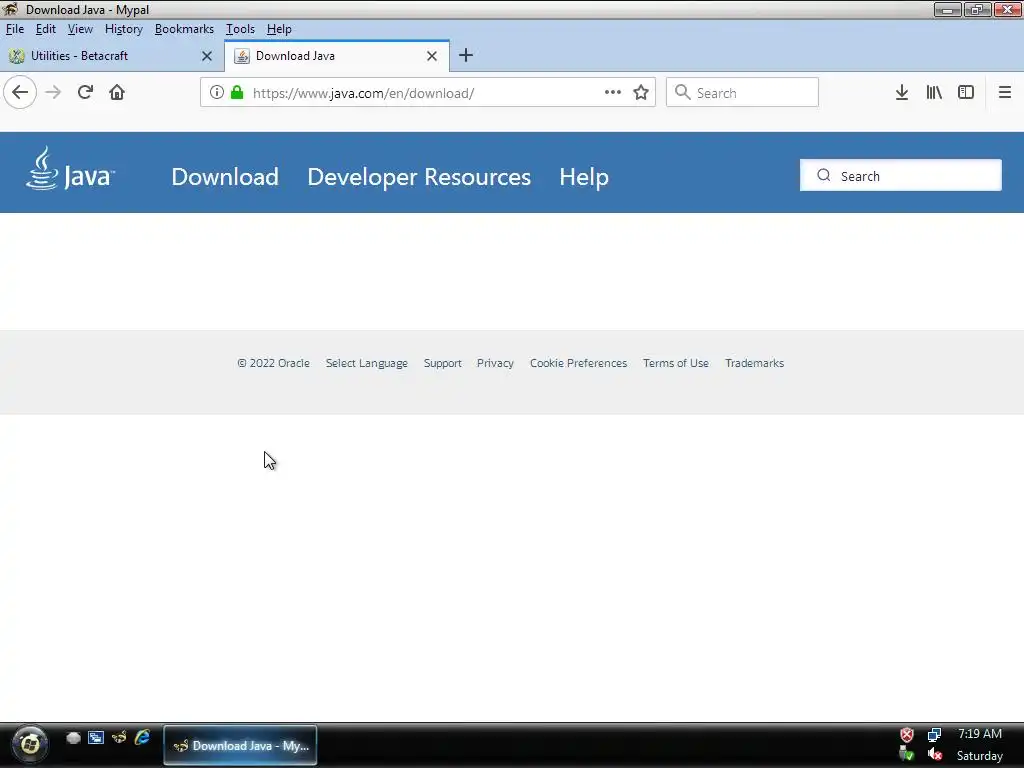
Task: Click the network connection tray icon
Action: click(935, 735)
